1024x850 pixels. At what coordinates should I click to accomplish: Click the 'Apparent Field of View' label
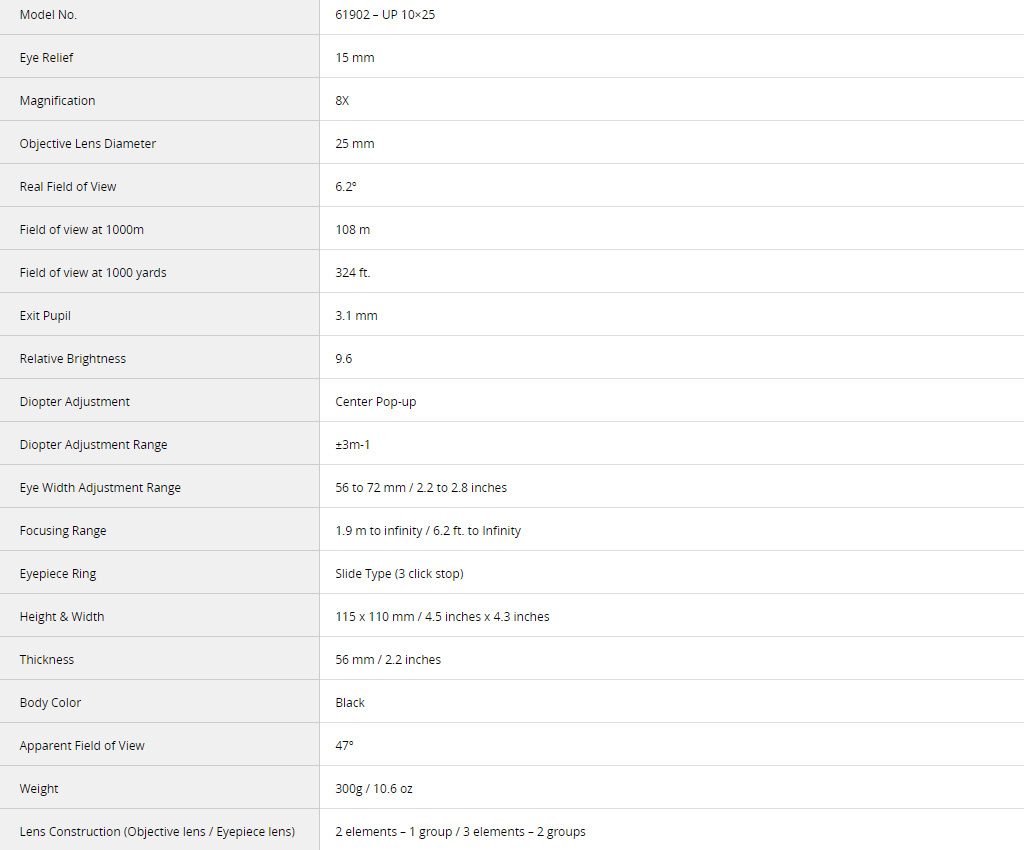(x=82, y=746)
